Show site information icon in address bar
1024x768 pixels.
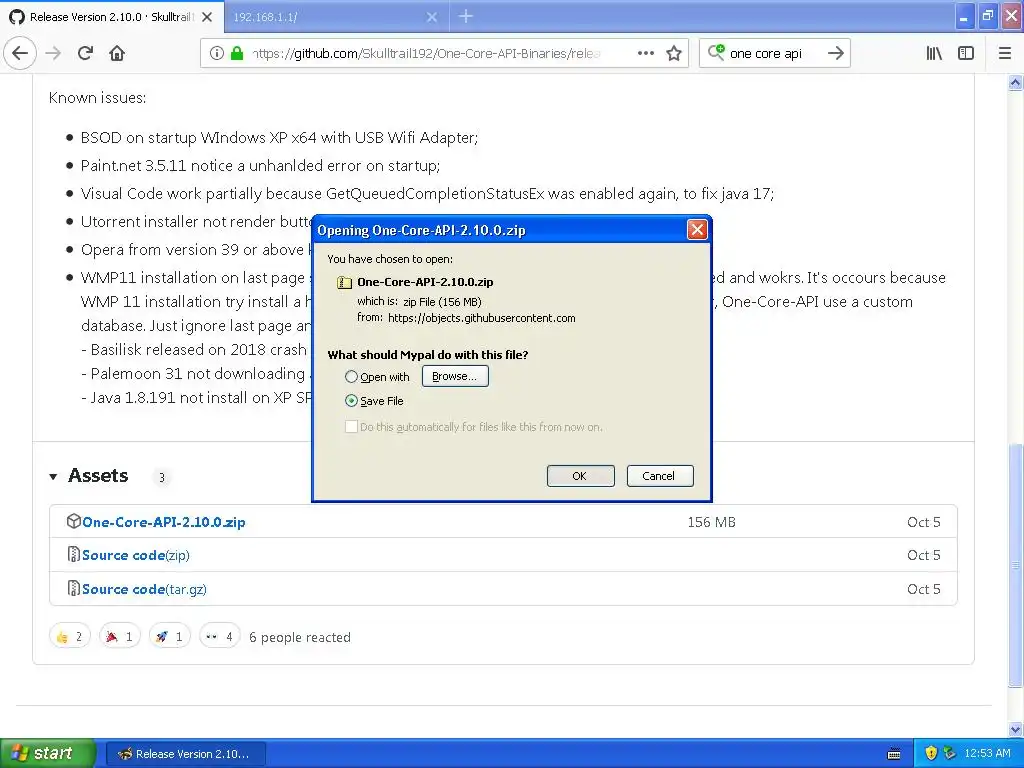[x=217, y=54]
